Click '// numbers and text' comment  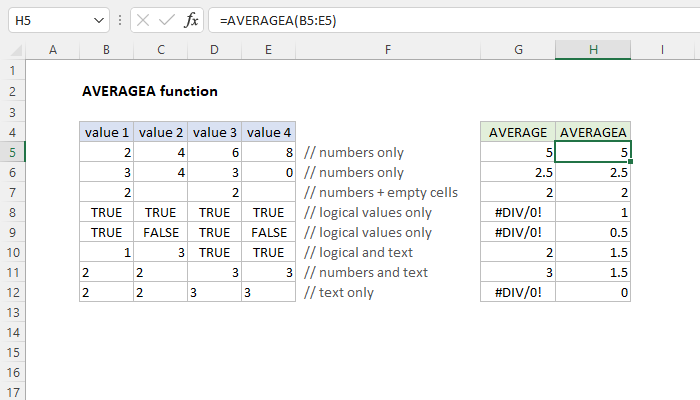[366, 272]
